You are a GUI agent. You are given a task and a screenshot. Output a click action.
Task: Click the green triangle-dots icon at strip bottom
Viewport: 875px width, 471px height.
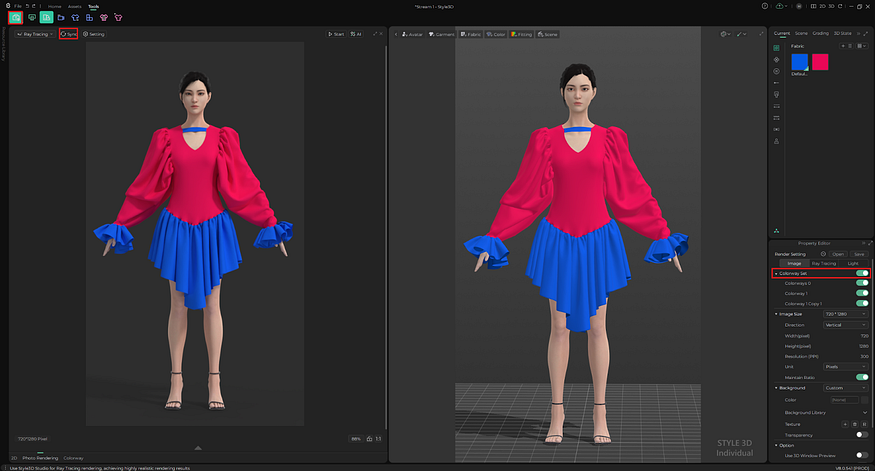click(x=776, y=231)
